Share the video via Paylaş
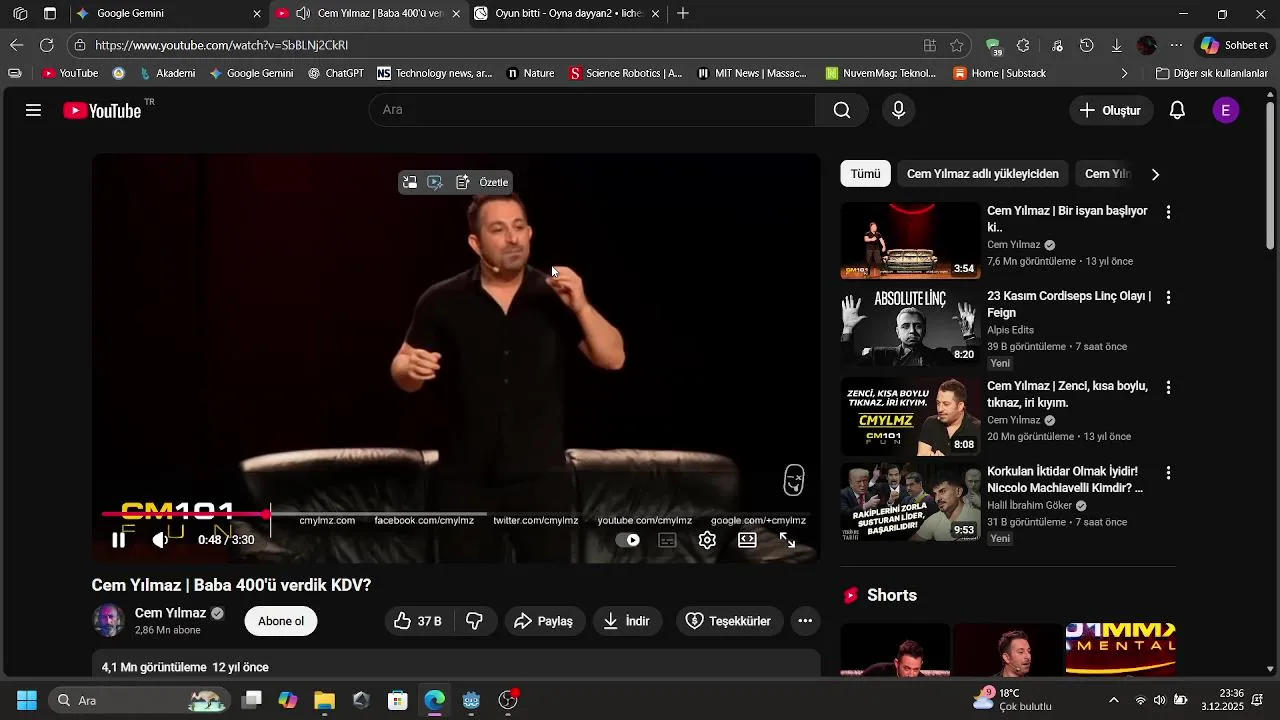Image resolution: width=1280 pixels, height=720 pixels. tap(544, 621)
